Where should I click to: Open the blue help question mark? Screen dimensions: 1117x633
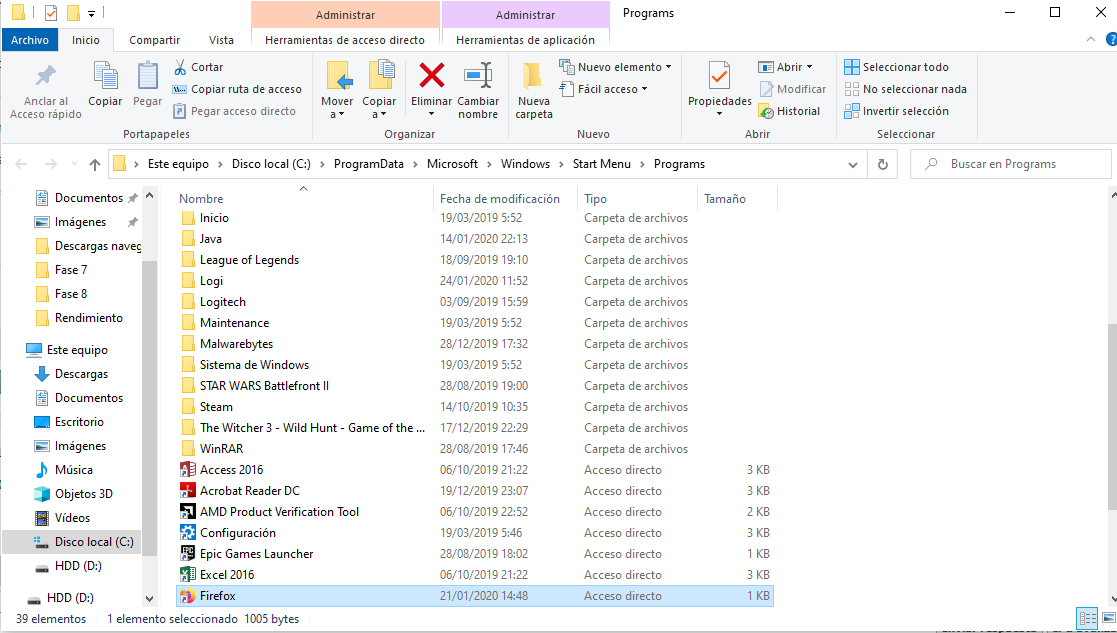tap(1111, 39)
